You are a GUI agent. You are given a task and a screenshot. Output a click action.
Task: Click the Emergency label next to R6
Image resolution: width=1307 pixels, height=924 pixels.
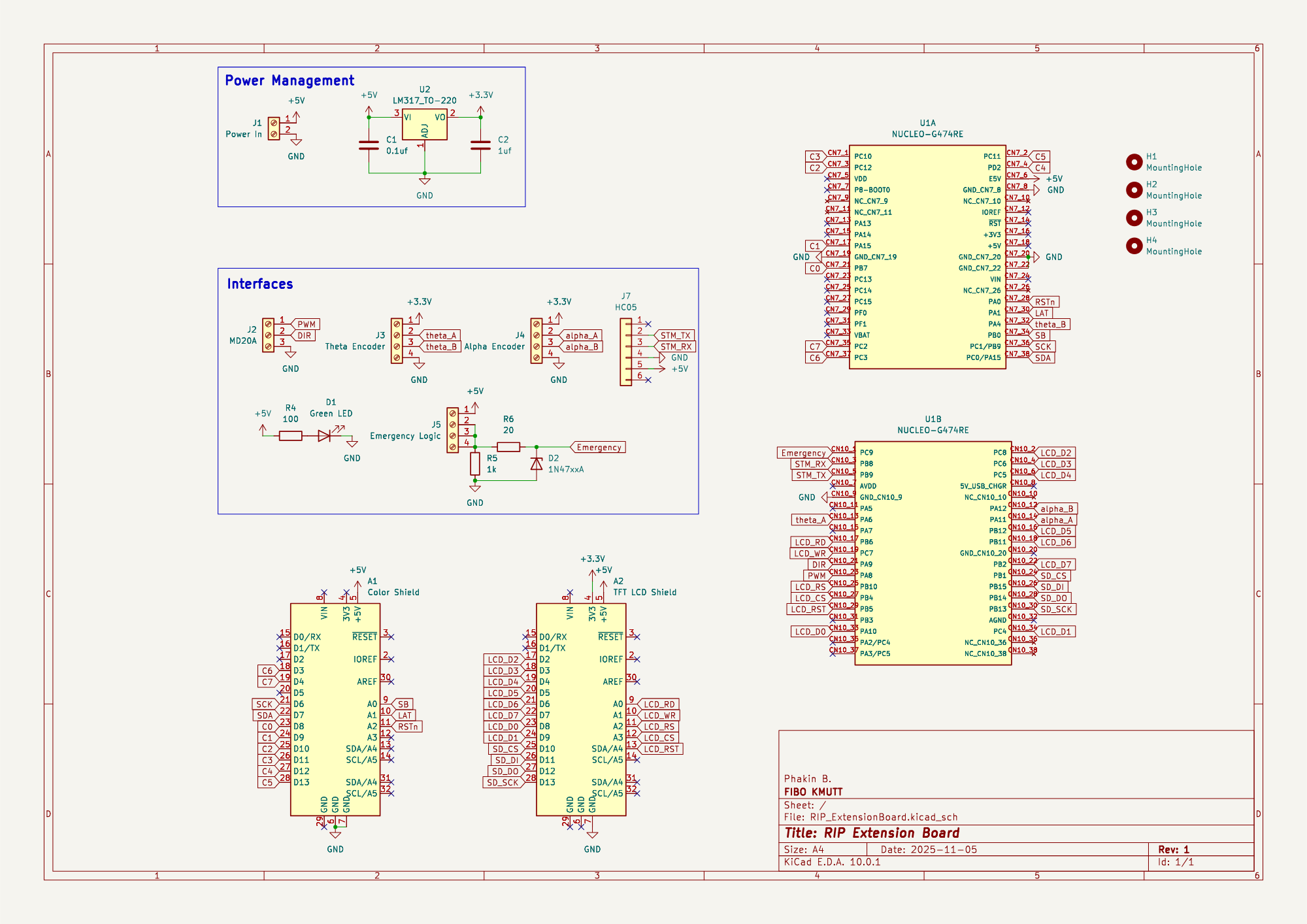(599, 448)
